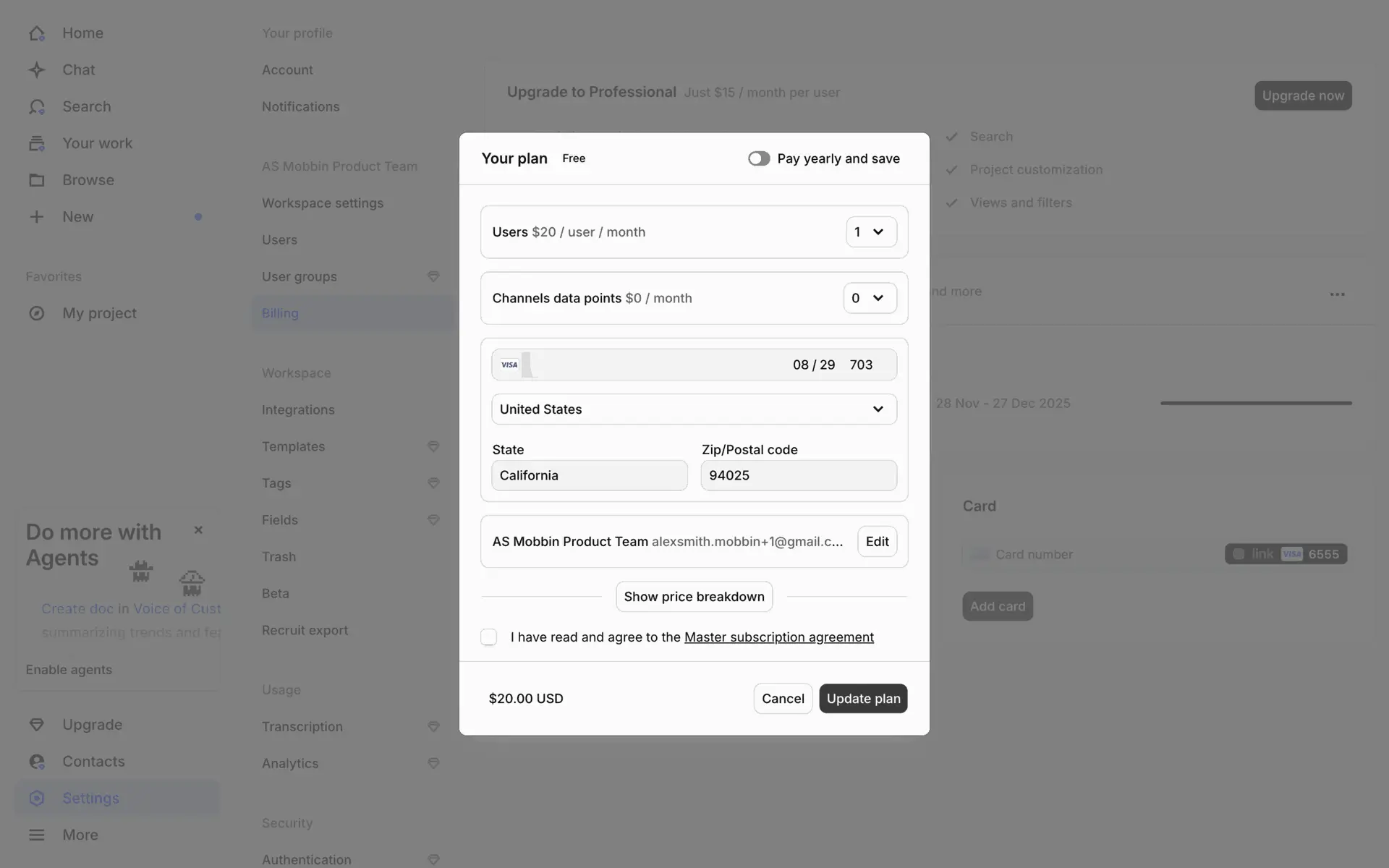Click the Search magnifier icon in sidebar
Viewport: 1389px width, 868px height.
click(37, 107)
